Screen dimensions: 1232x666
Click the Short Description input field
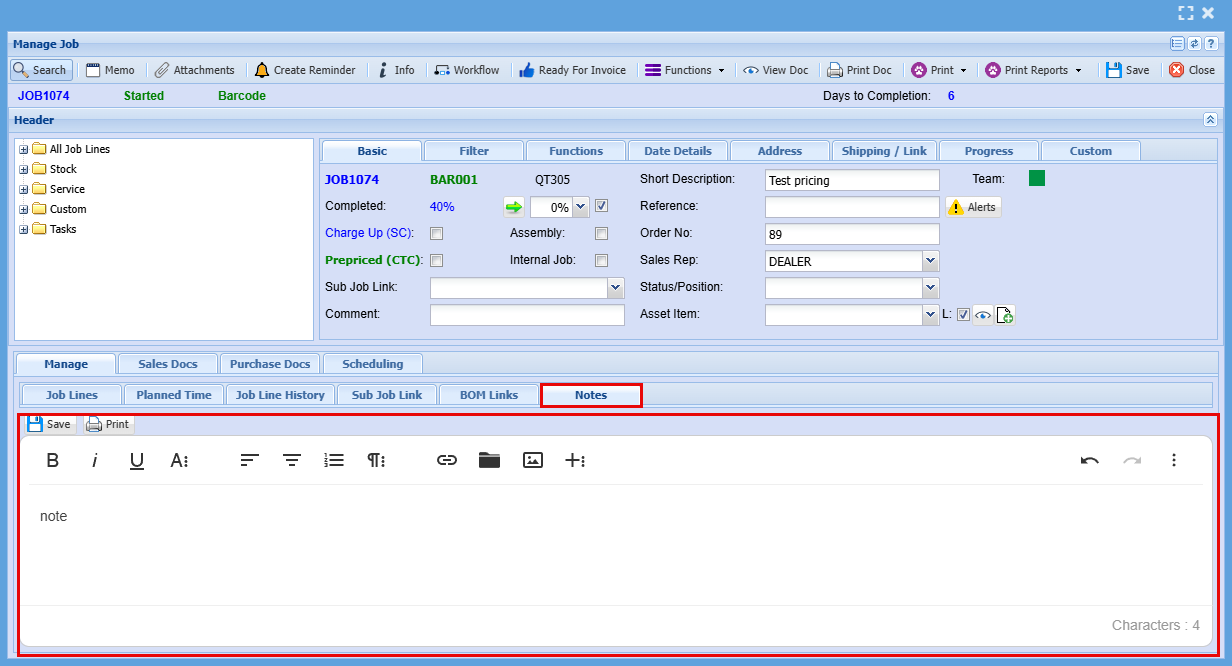click(851, 180)
